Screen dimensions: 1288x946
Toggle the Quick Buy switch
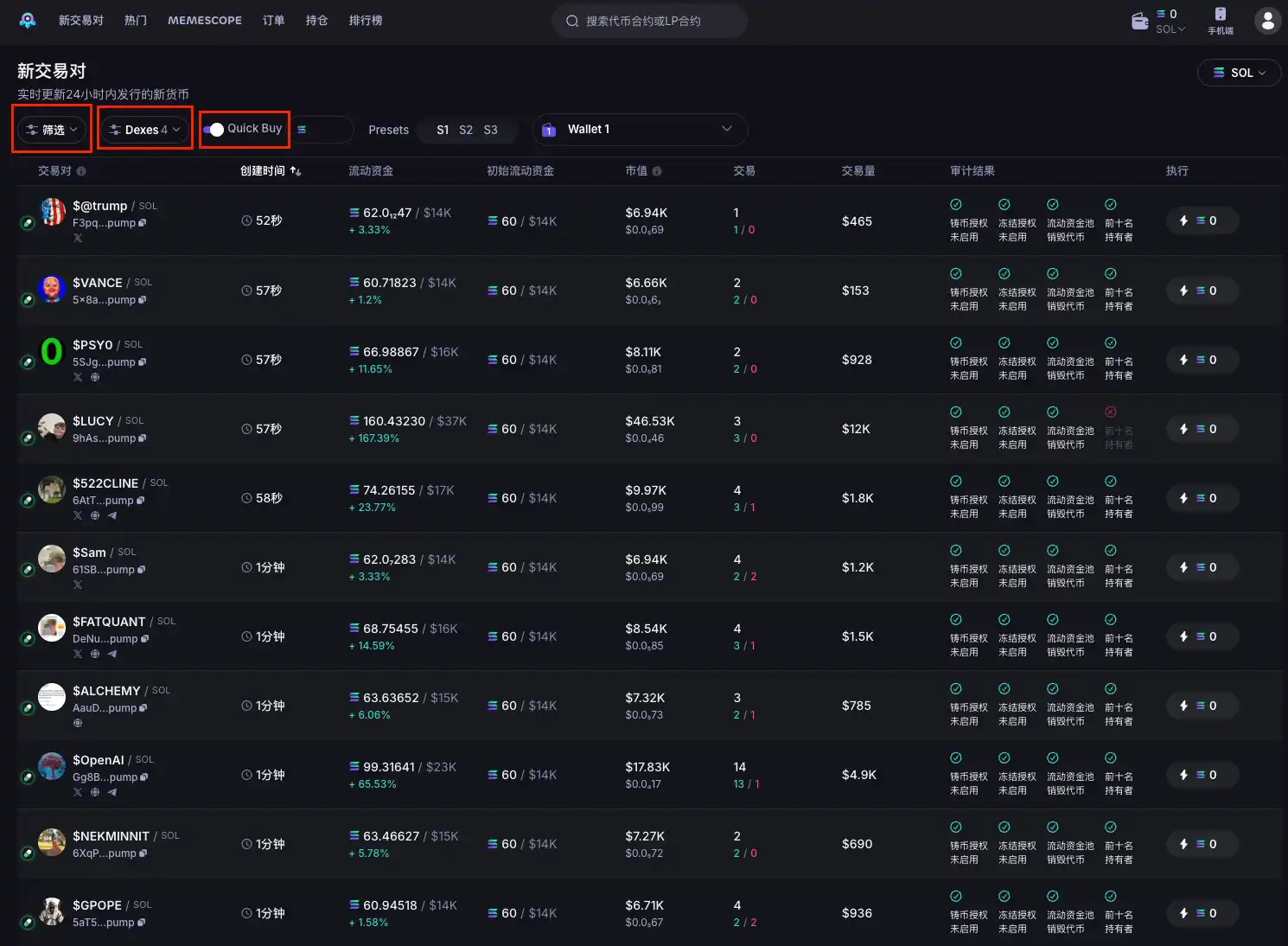point(214,129)
